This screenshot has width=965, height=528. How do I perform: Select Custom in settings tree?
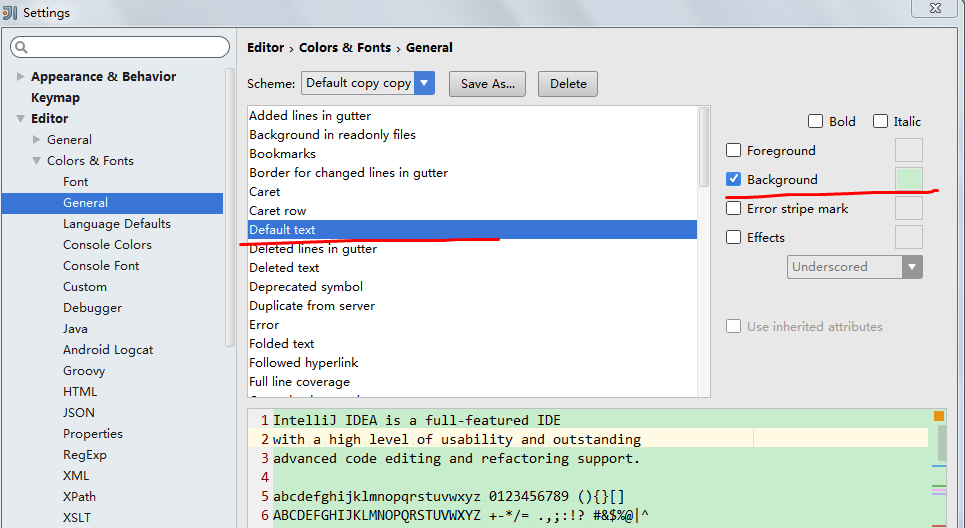click(84, 287)
